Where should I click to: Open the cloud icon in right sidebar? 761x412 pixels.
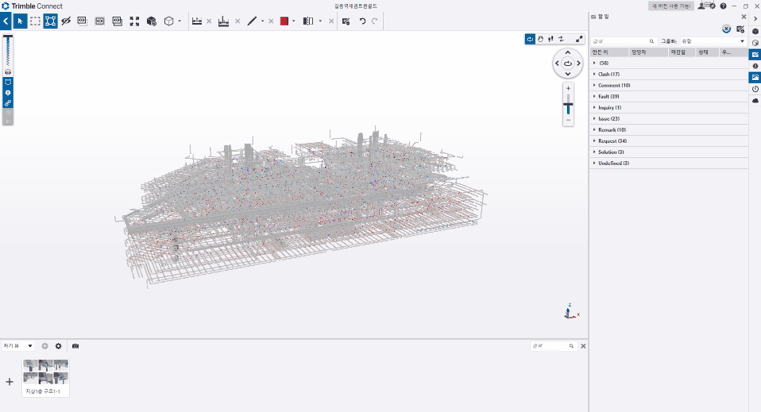(x=755, y=100)
